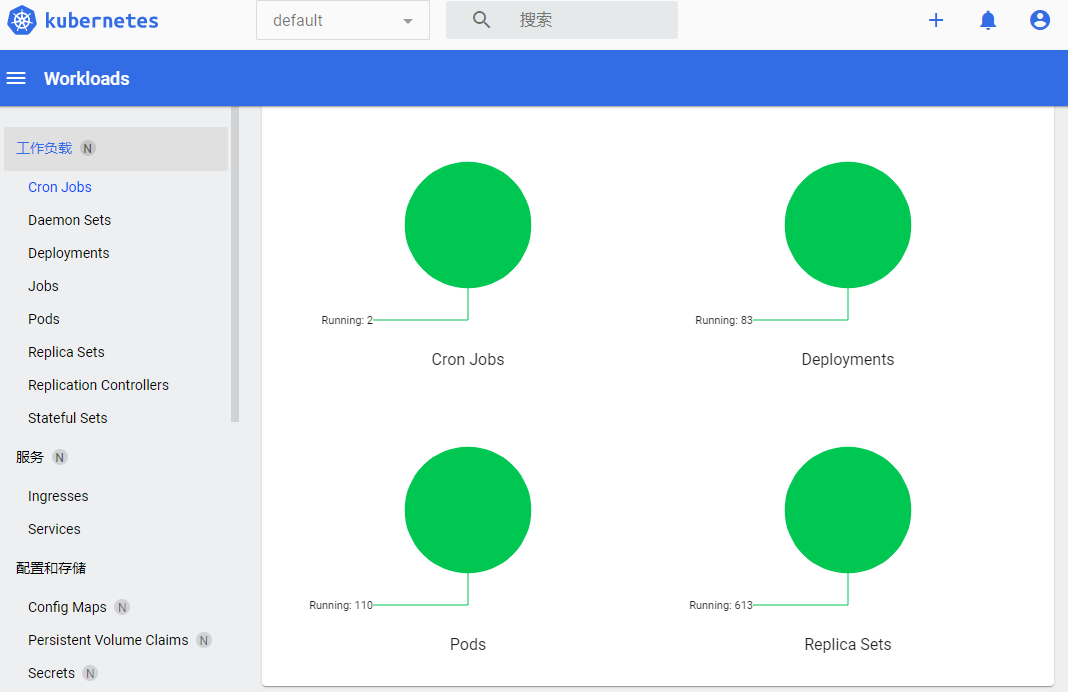Click N badge next to Persistent Volume Claims
The image size is (1068, 692).
[x=204, y=640]
